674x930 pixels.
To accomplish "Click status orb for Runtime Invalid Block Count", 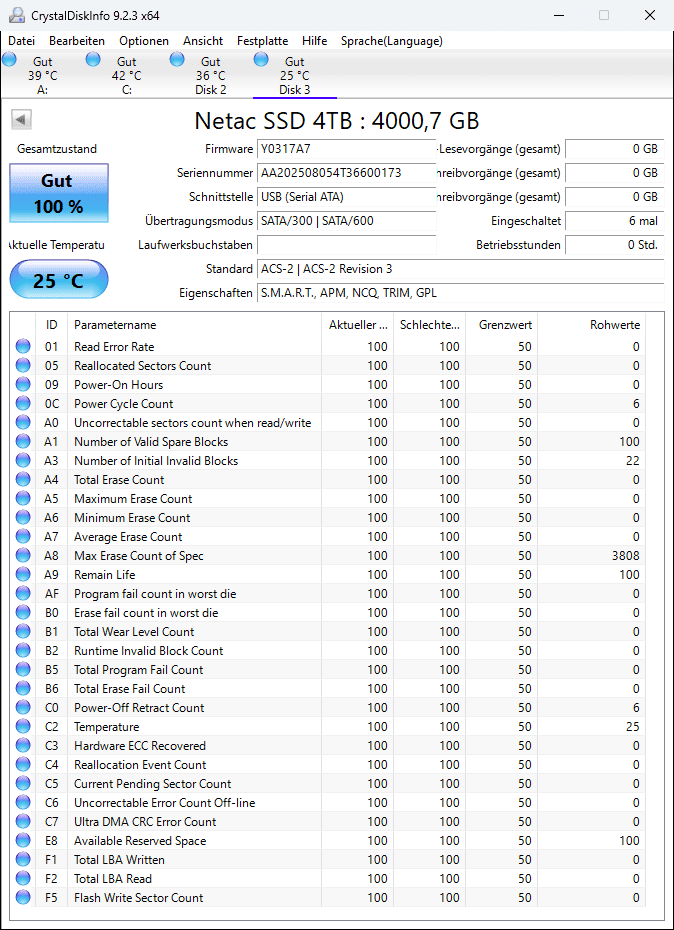I will pyautogui.click(x=23, y=651).
